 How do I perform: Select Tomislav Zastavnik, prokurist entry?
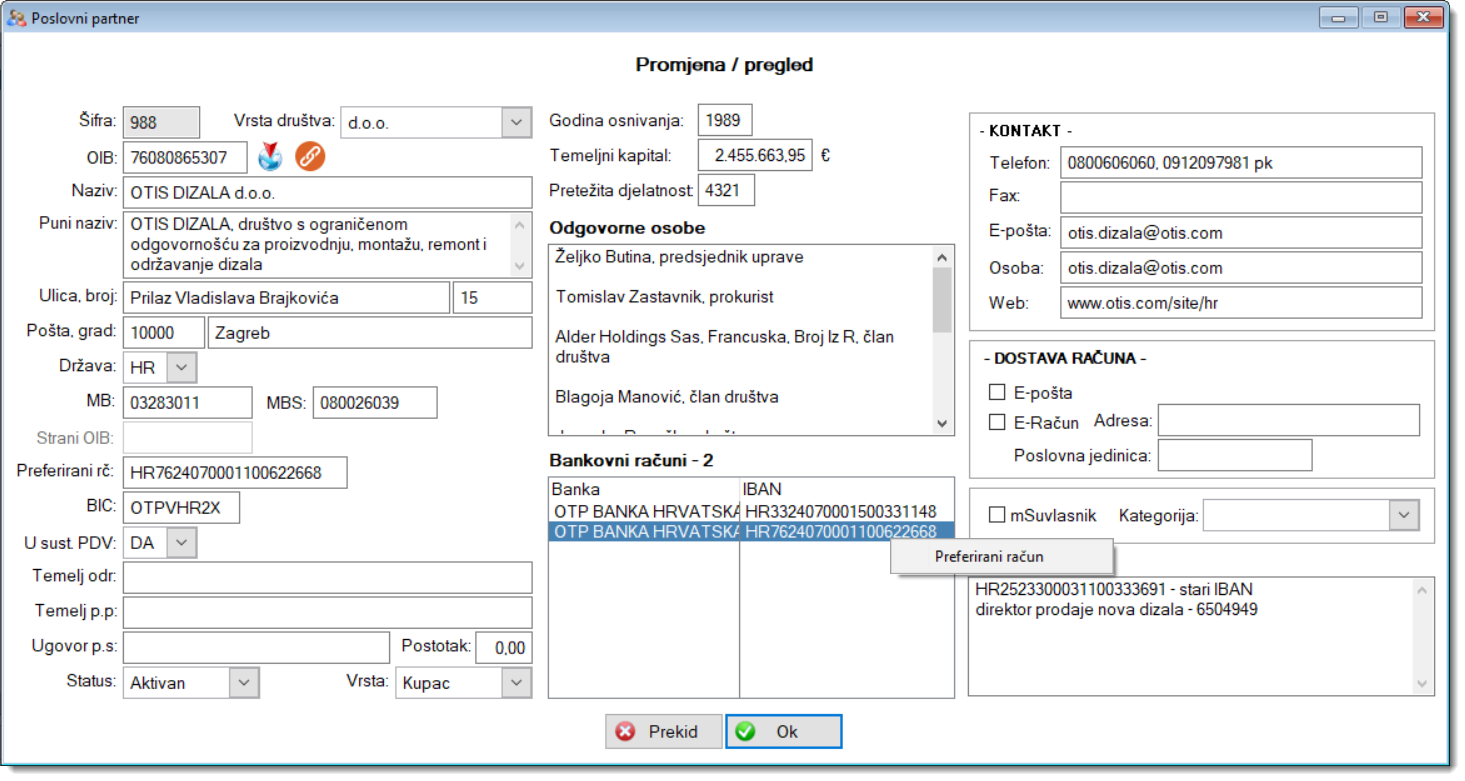(x=664, y=297)
